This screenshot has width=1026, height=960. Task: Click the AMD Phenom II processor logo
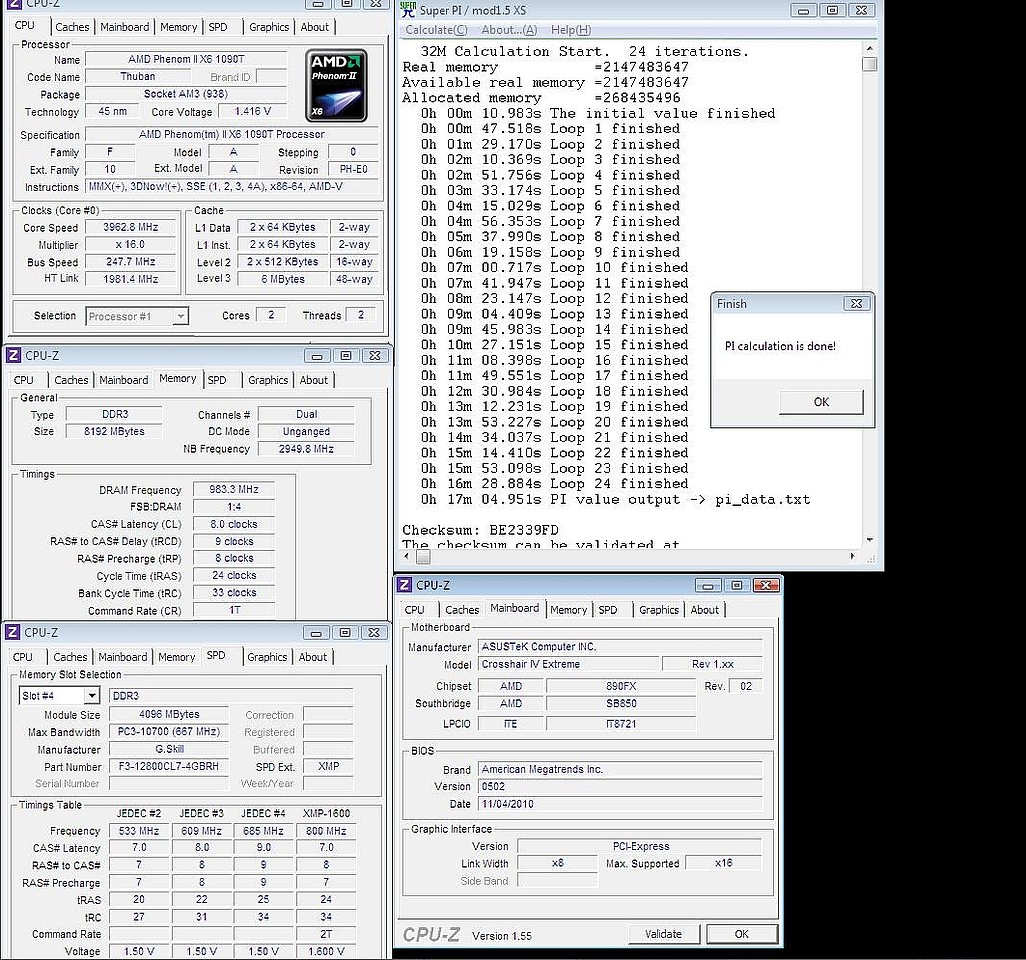[x=336, y=86]
